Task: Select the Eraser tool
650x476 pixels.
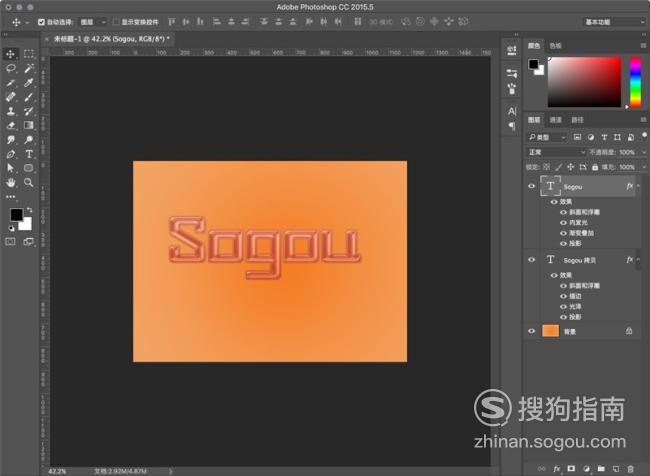Action: coord(10,125)
